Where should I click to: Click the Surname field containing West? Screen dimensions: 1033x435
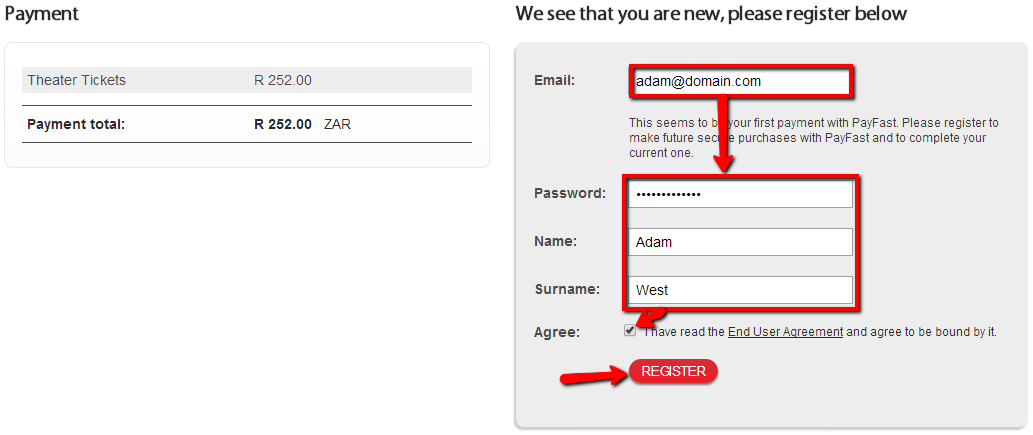[740, 290]
